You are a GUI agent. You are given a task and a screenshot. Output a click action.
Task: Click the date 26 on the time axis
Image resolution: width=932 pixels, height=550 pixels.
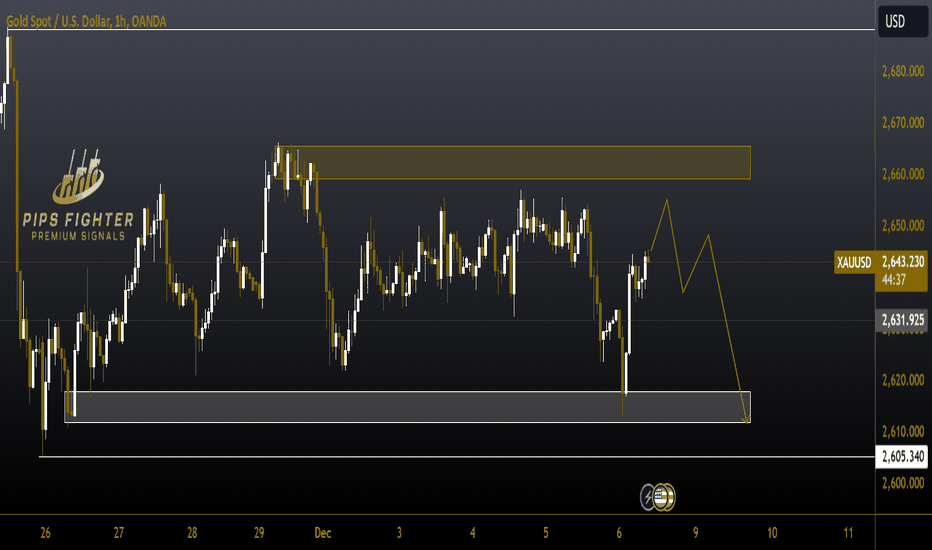(x=46, y=533)
